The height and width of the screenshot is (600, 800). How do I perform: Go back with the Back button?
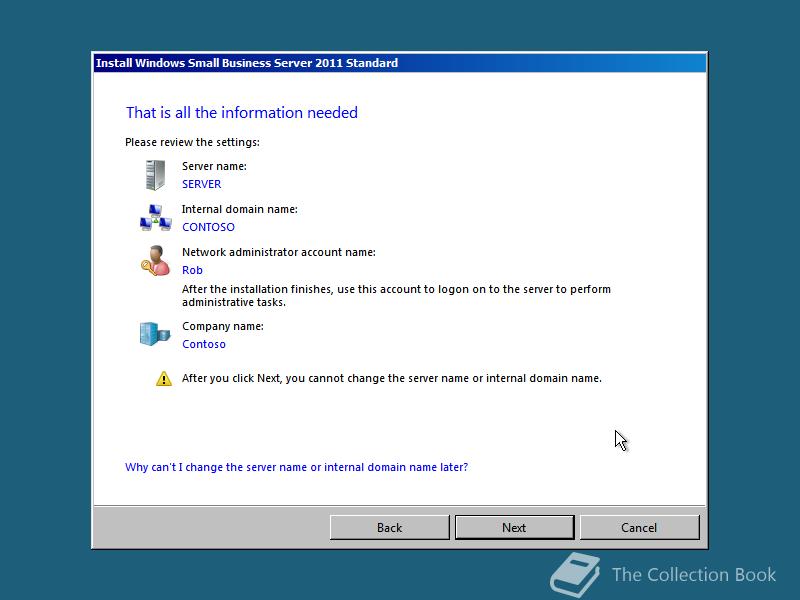(x=389, y=527)
